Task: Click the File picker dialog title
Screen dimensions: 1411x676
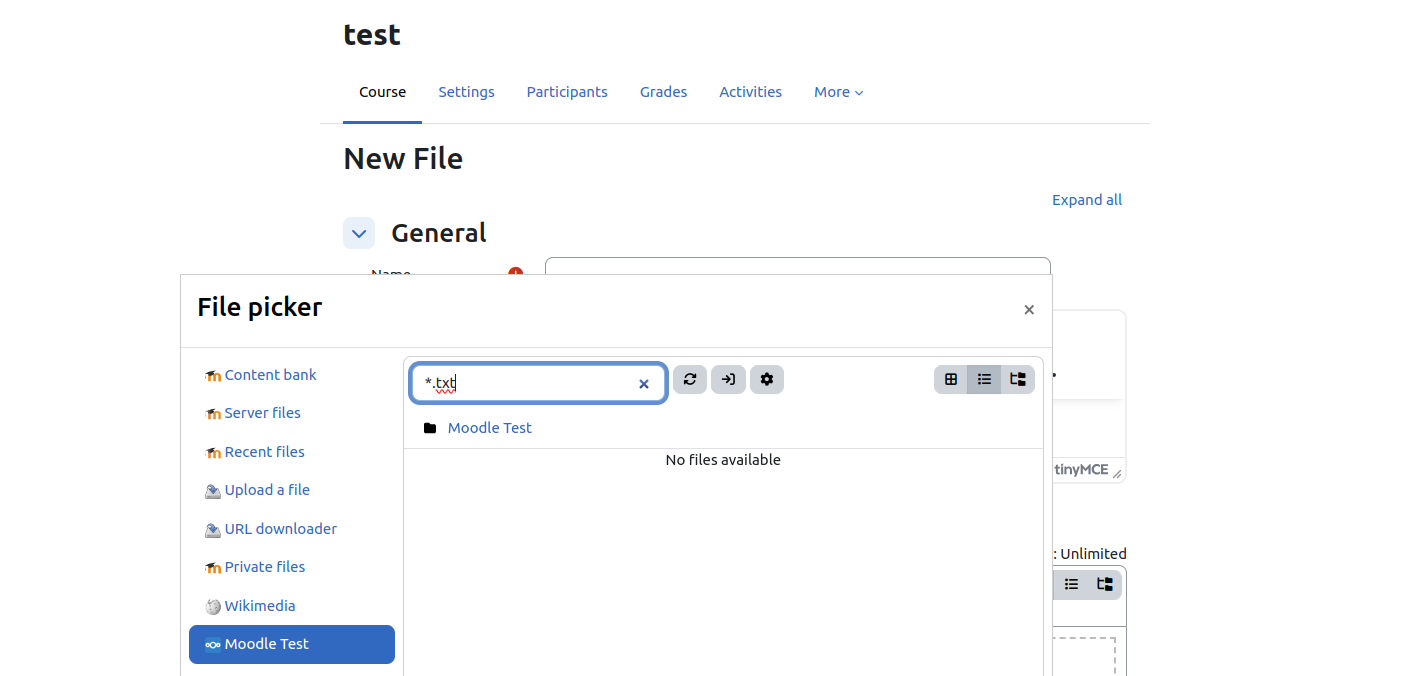Action: 260,307
